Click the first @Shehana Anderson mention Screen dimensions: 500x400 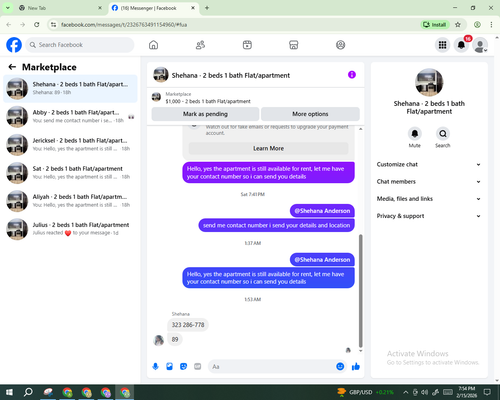pos(322,211)
